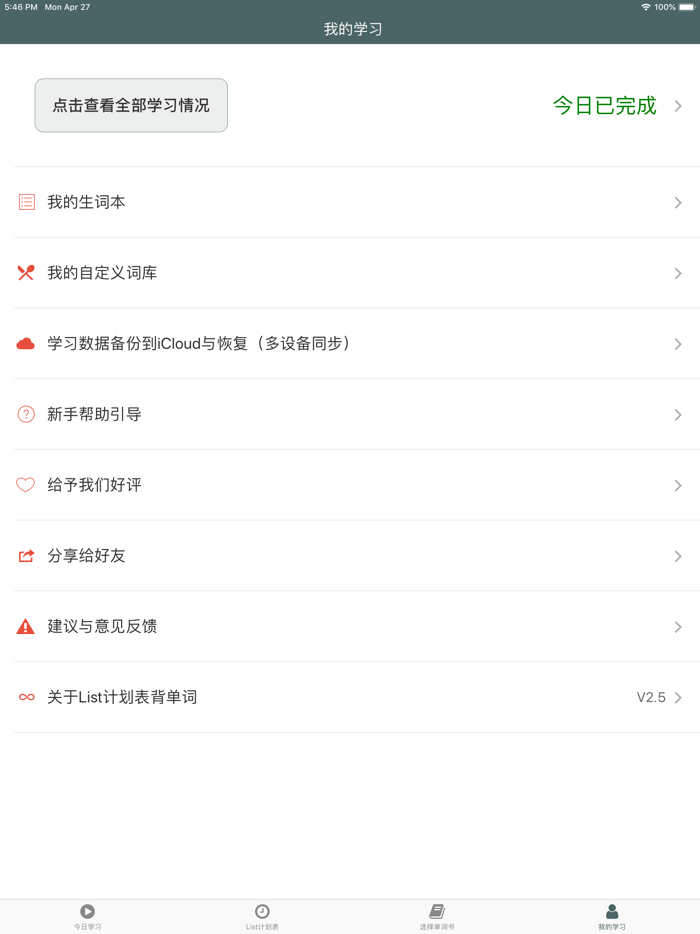
Task: Tap the clock icon on List计划表 tab
Action: [262, 911]
